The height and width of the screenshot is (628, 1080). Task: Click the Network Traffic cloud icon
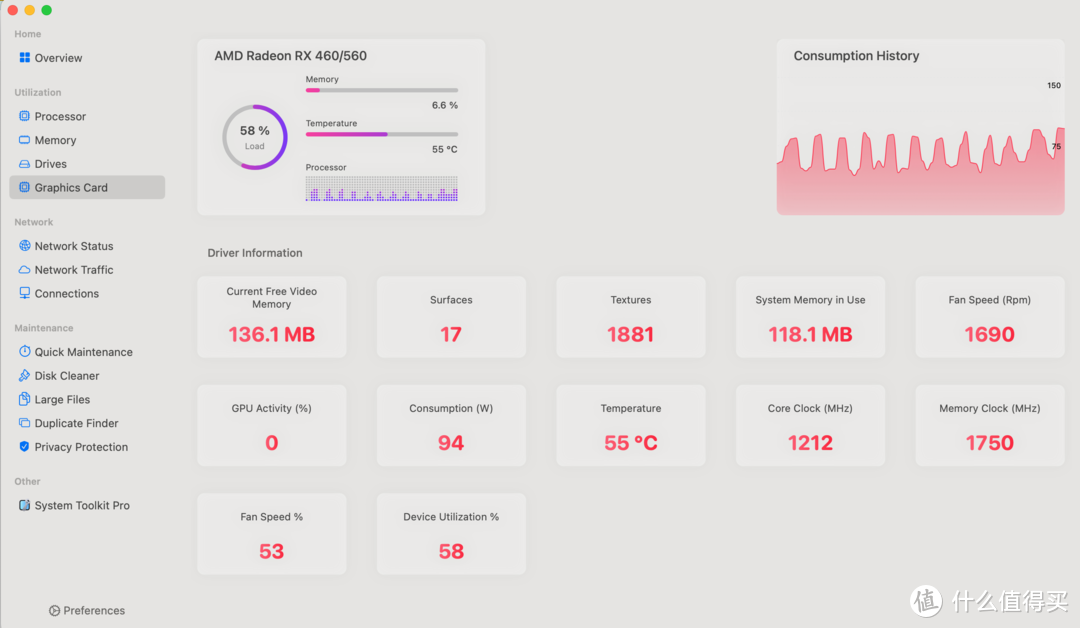[25, 270]
